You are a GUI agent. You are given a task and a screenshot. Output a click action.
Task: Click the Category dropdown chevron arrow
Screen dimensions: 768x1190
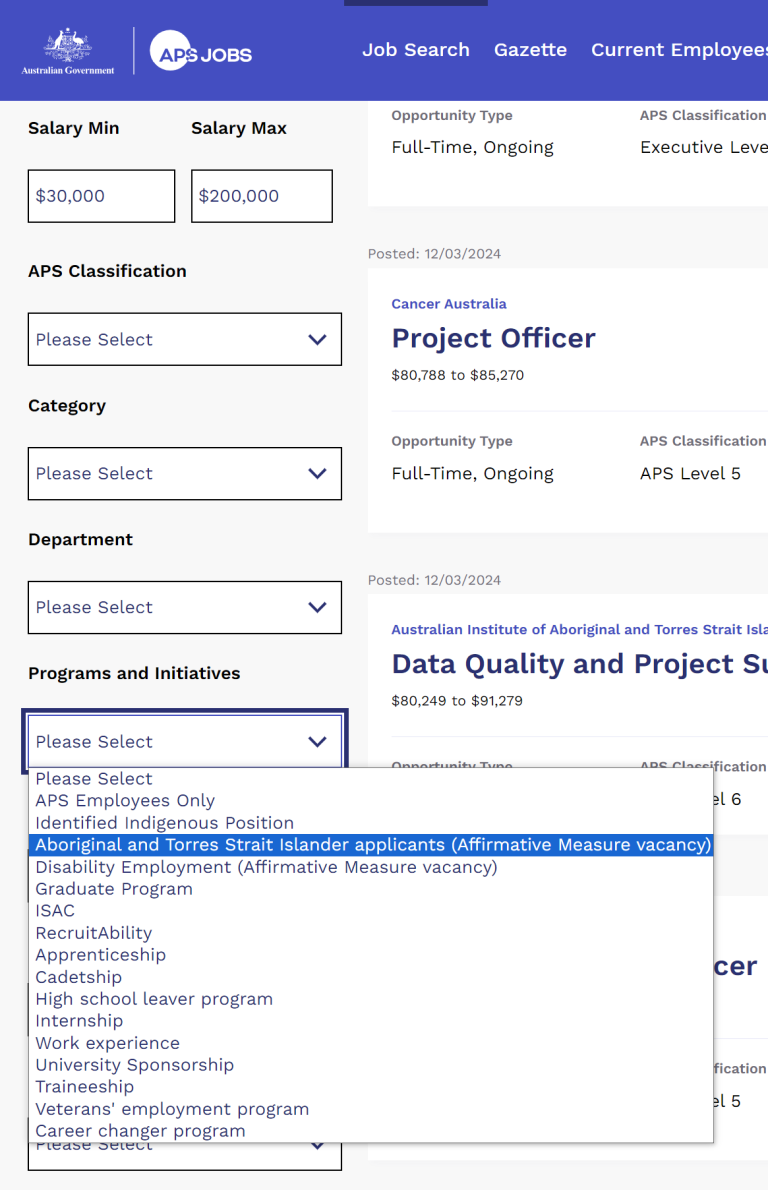coord(317,474)
